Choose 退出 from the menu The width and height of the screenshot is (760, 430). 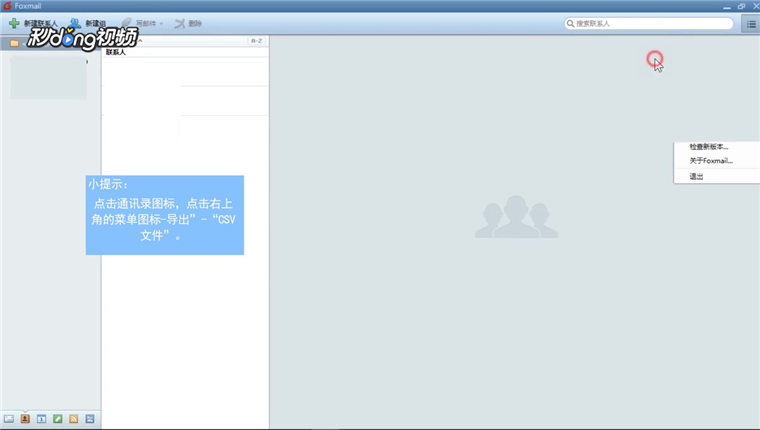pyautogui.click(x=697, y=176)
